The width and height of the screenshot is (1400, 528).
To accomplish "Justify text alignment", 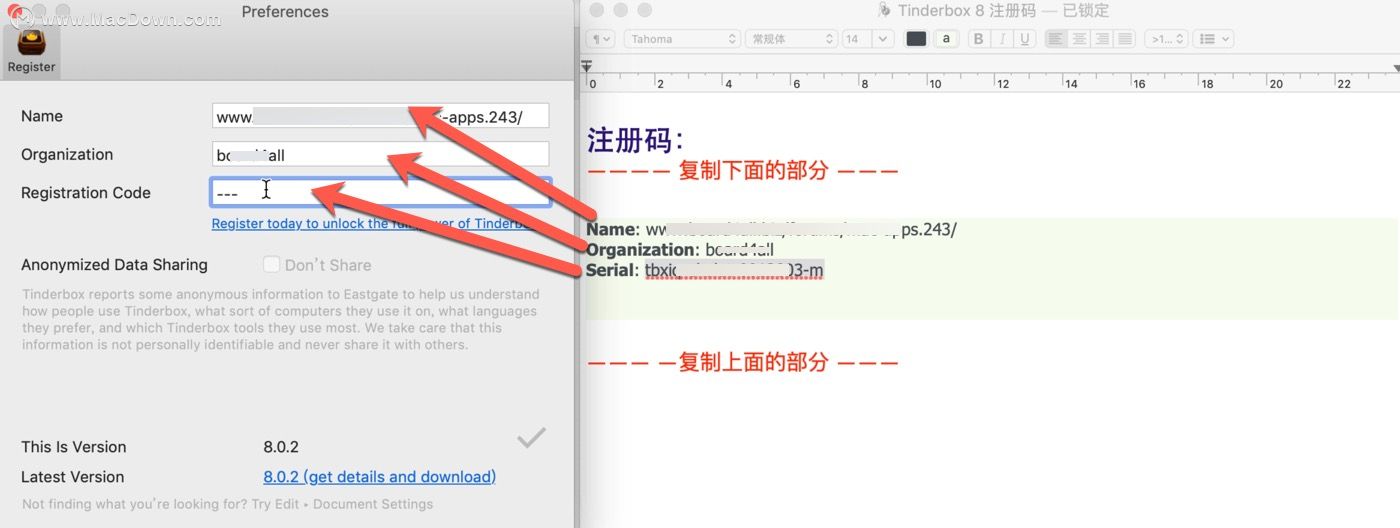I will [1125, 39].
